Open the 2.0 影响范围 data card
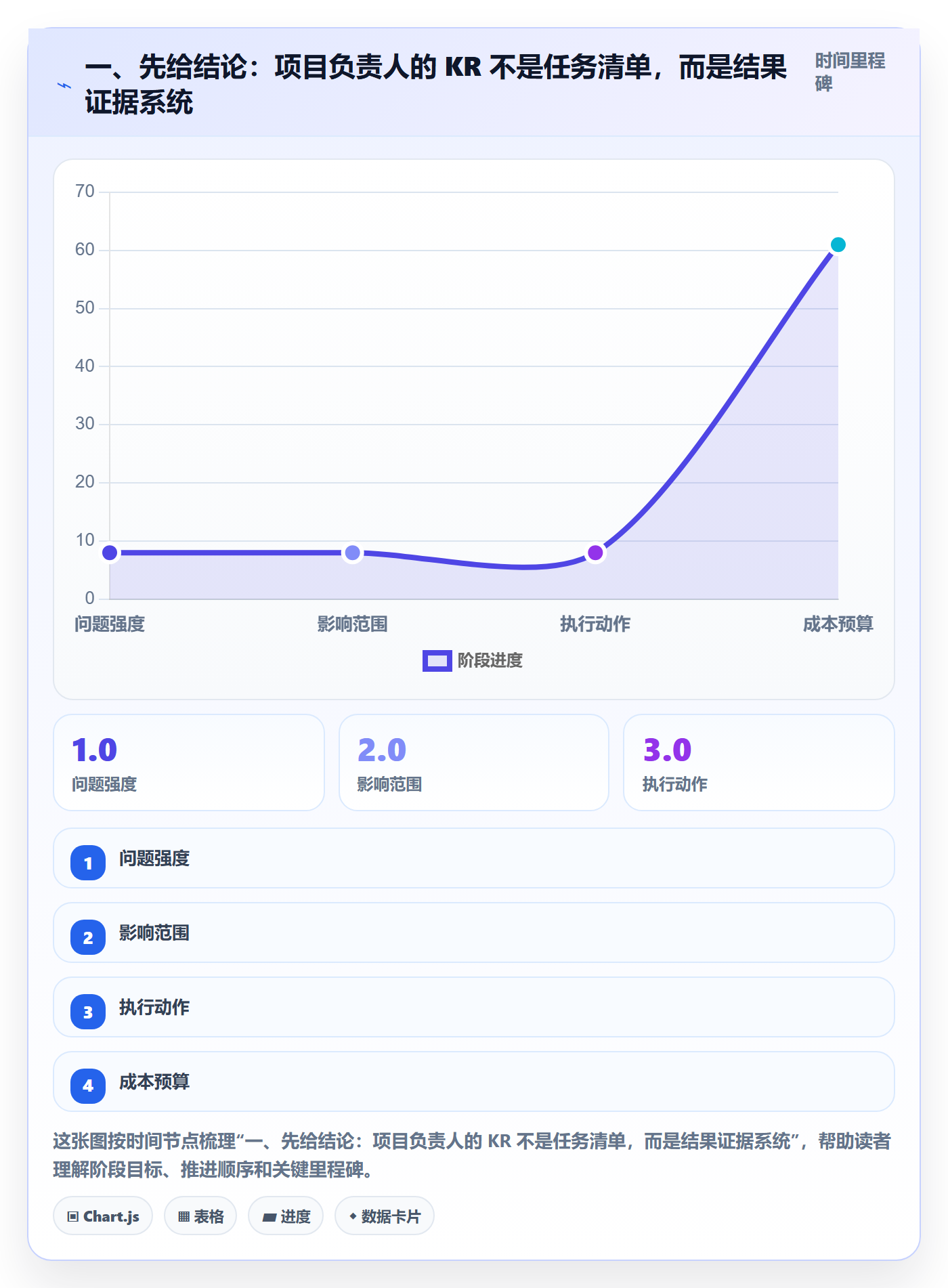 tap(474, 763)
